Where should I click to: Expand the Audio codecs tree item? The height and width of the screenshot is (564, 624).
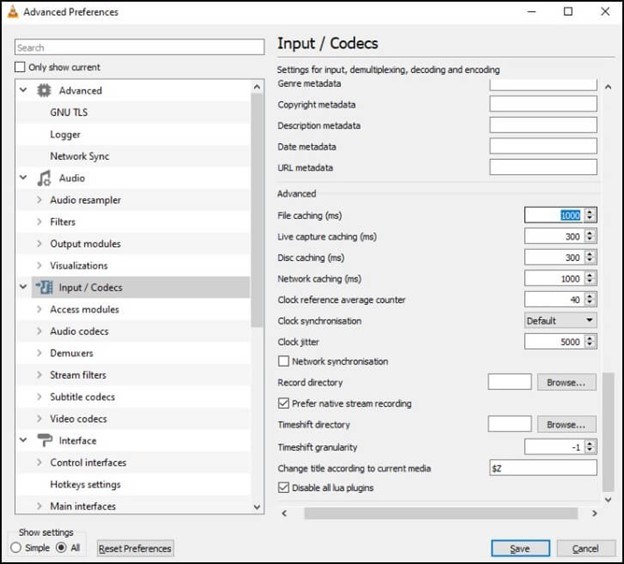39,332
